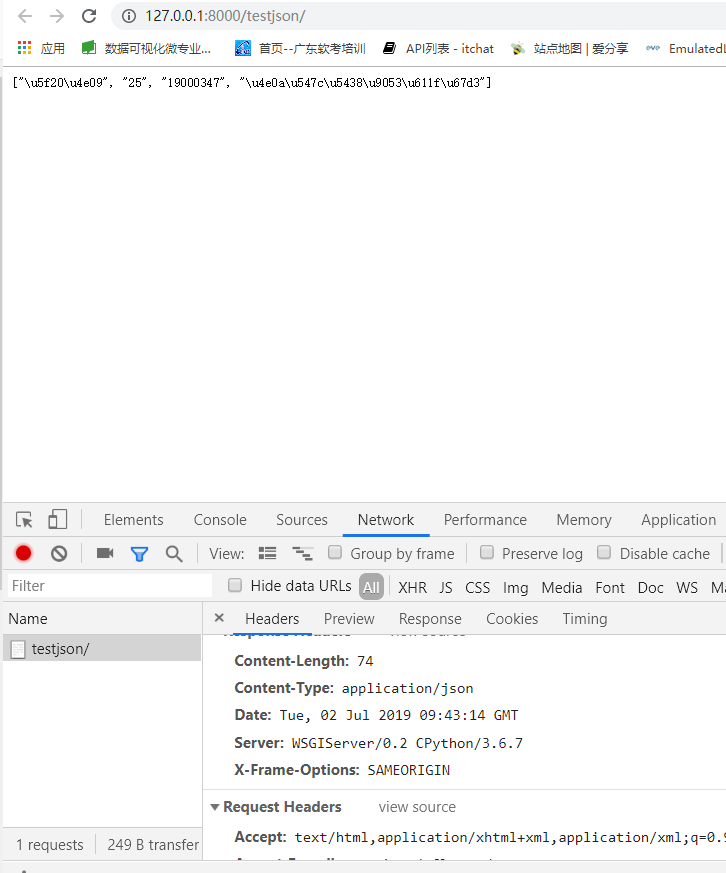Screen dimensions: 726x873
Task: Clear the network log
Action: coord(59,553)
